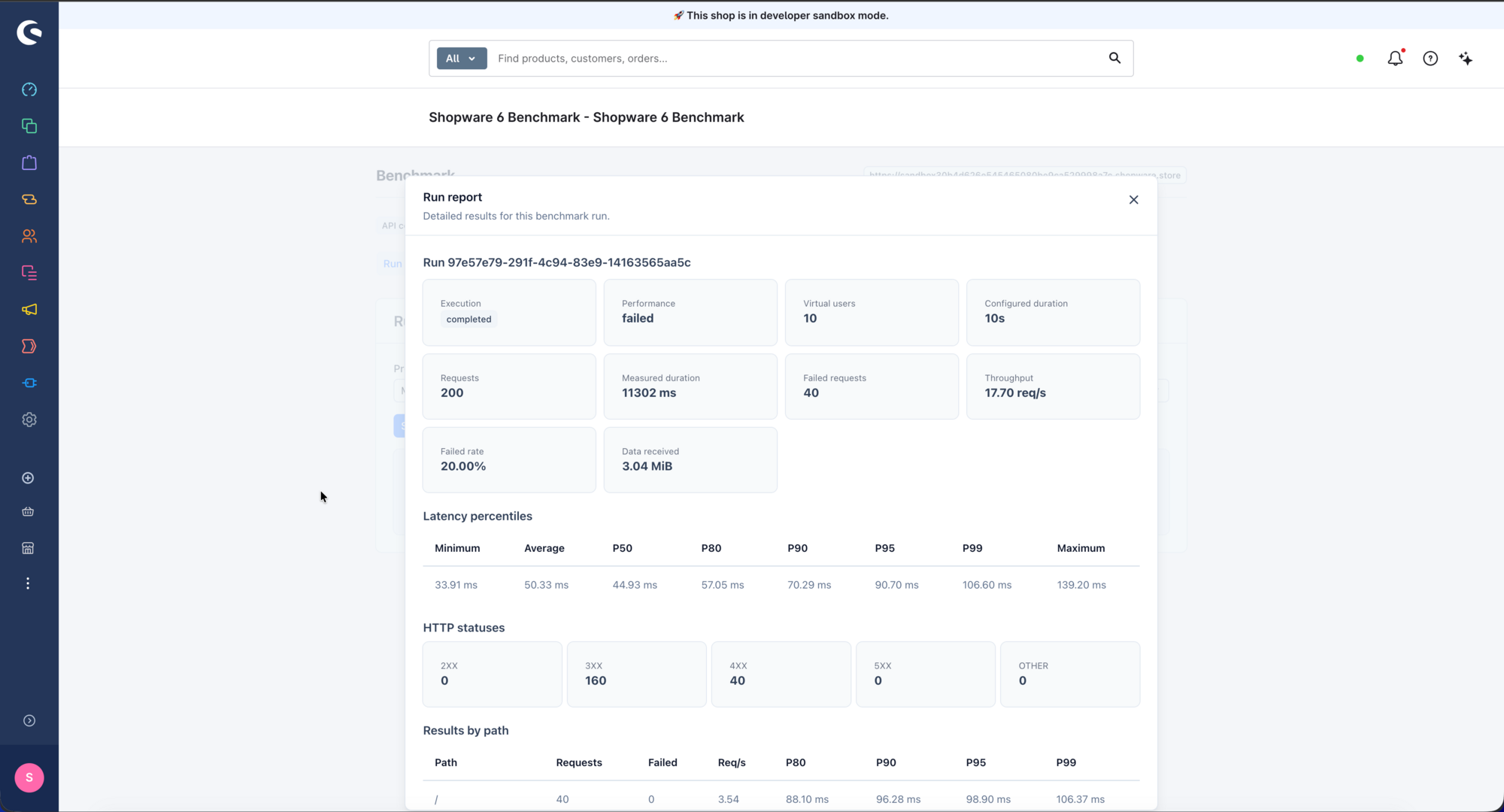Screen dimensions: 1504x812
Task: Open the user avatar 'S' menu
Action: pos(29,777)
